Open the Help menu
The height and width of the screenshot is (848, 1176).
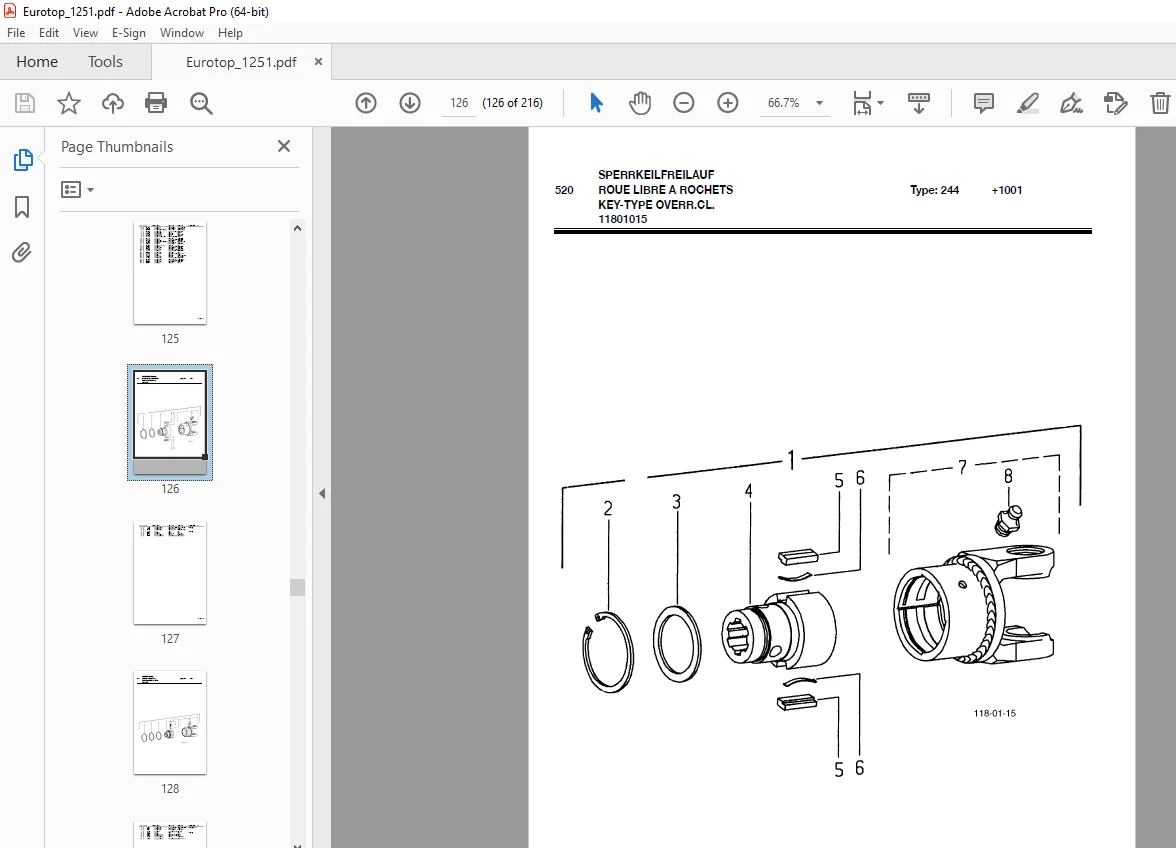tap(230, 33)
